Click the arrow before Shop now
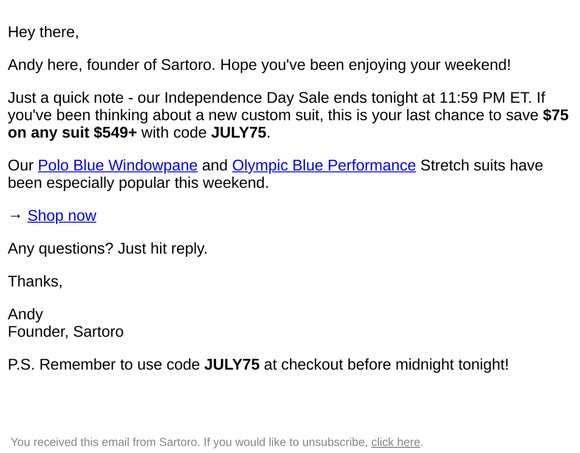Screen dimensions: 580x453 pyautogui.click(x=15, y=216)
